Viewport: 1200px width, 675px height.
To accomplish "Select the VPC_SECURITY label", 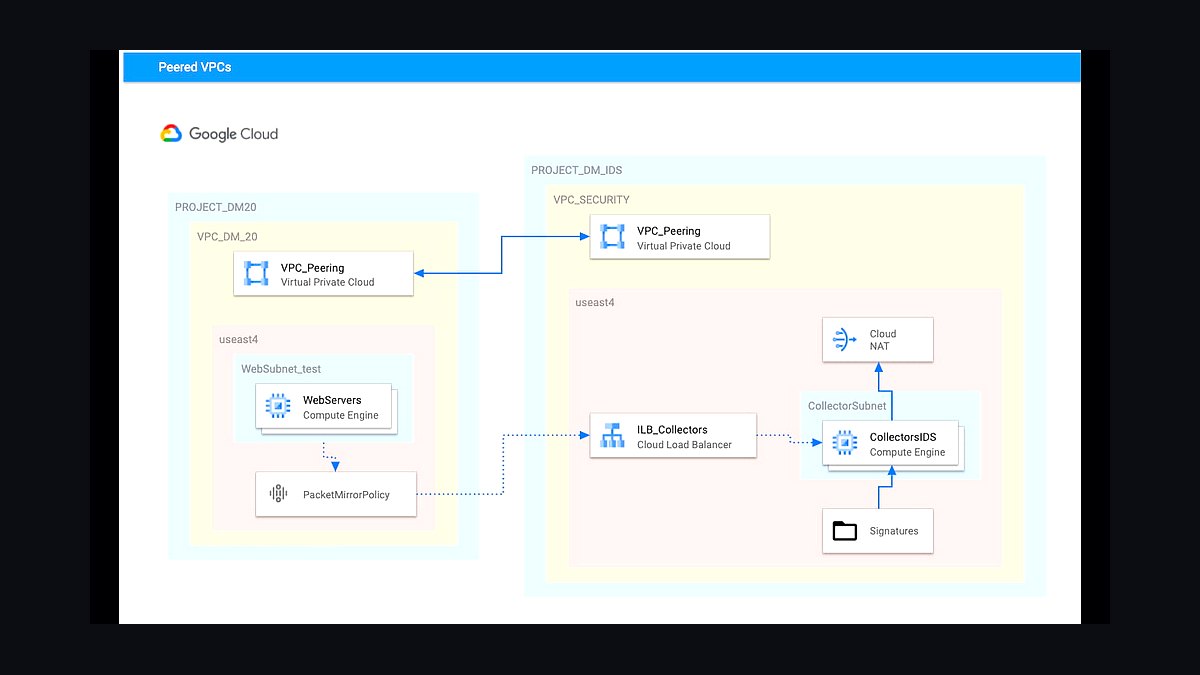I will pos(592,200).
